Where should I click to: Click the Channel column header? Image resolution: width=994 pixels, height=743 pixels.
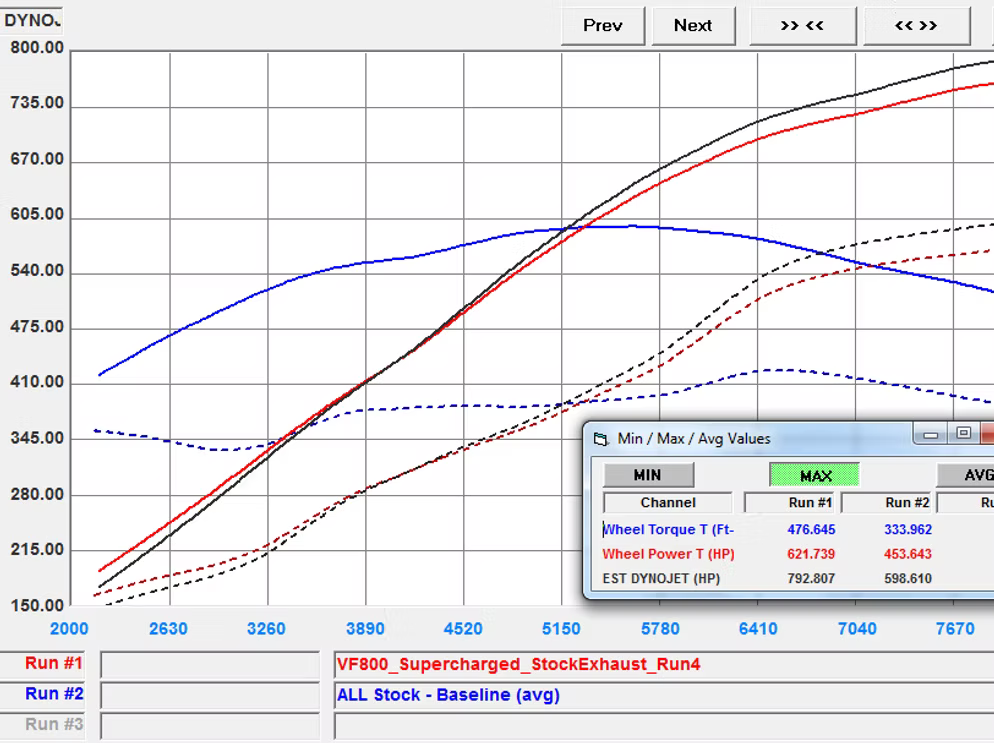click(667, 503)
